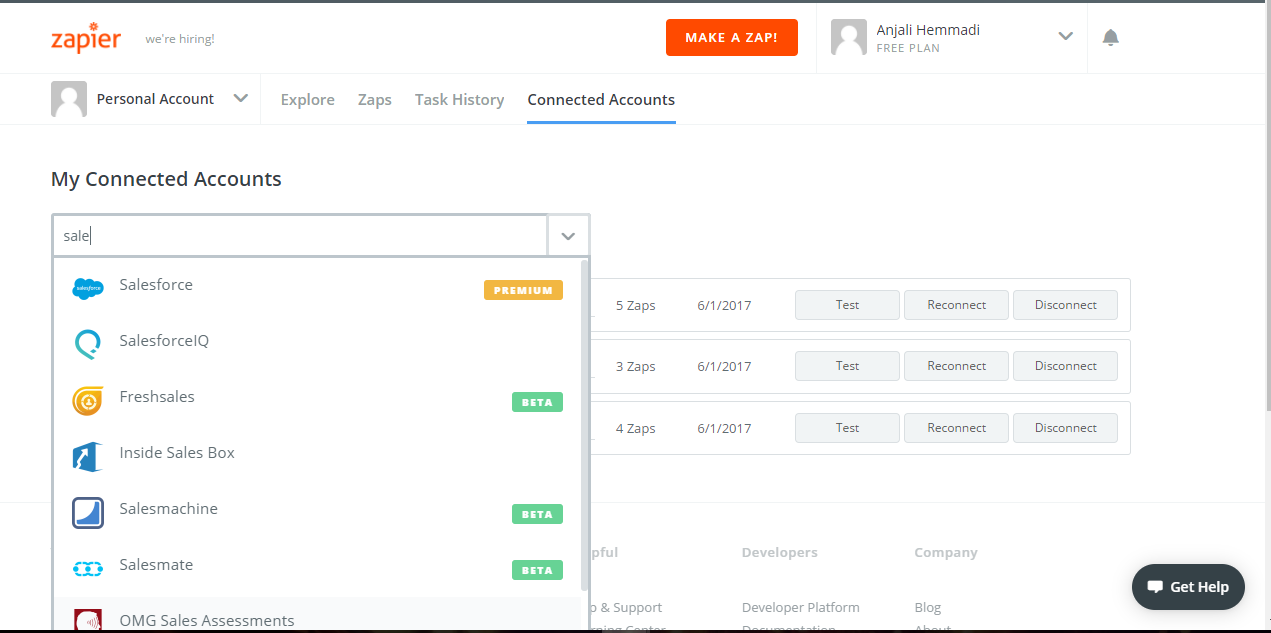Screen dimensions: 1271x633
Task: Select the SalesforceIQ logo icon
Action: click(x=88, y=344)
